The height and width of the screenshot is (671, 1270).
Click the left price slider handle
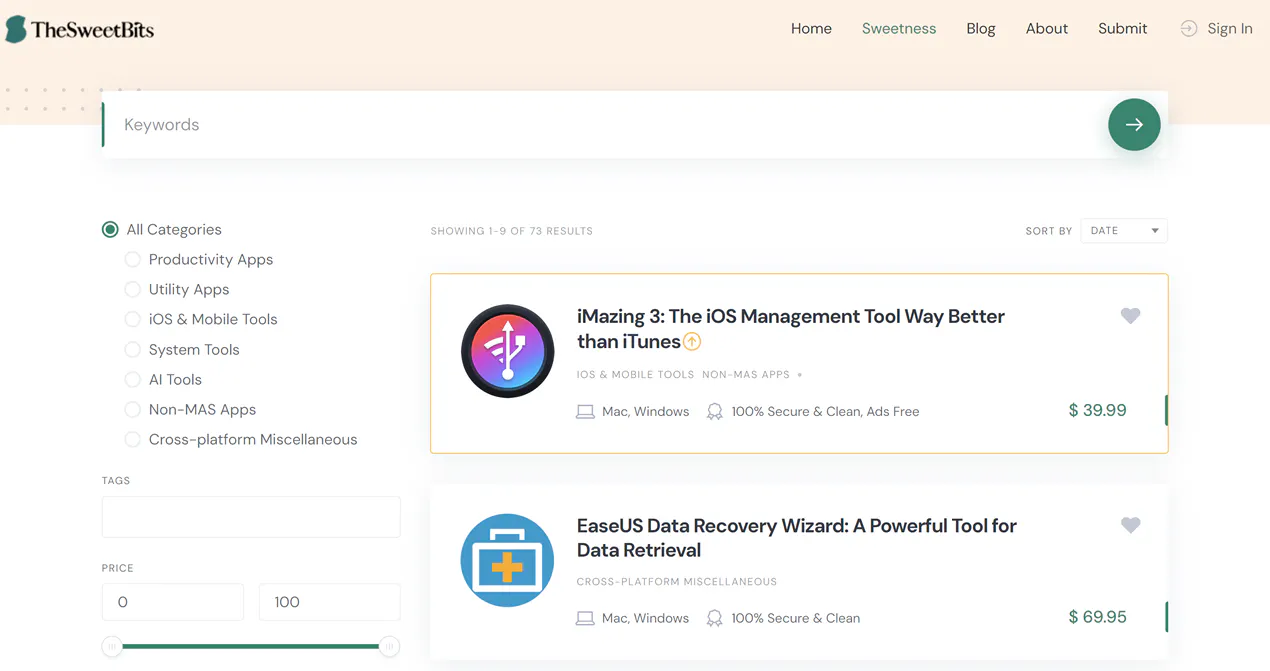pyautogui.click(x=112, y=647)
